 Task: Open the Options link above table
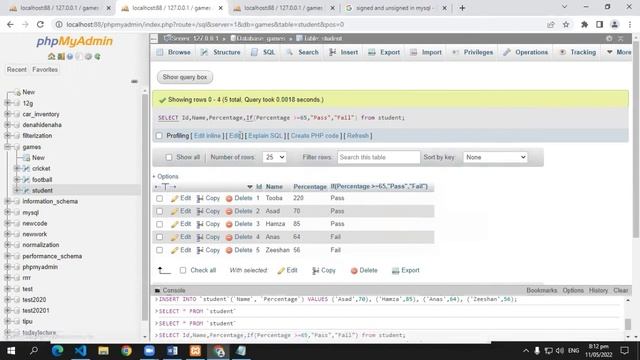[x=168, y=177]
